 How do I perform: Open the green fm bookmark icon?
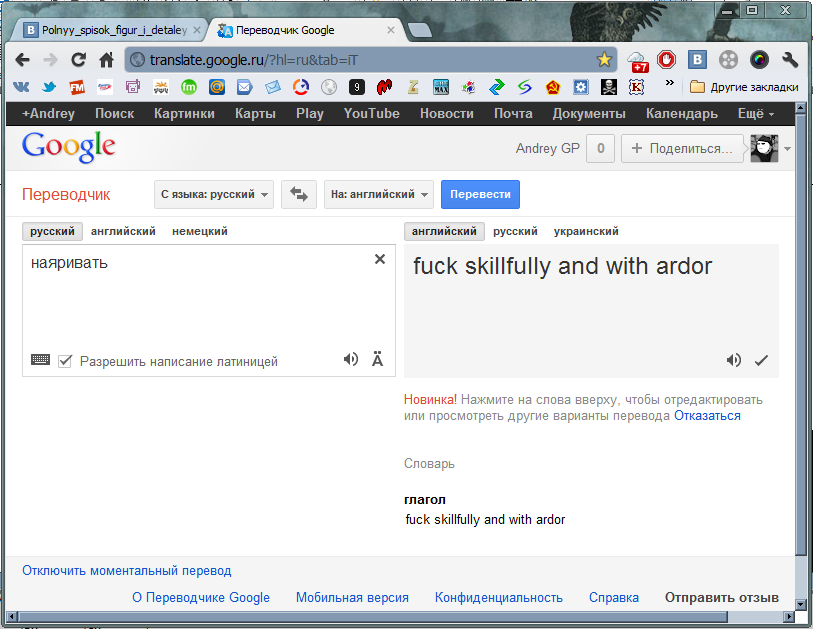pos(189,87)
